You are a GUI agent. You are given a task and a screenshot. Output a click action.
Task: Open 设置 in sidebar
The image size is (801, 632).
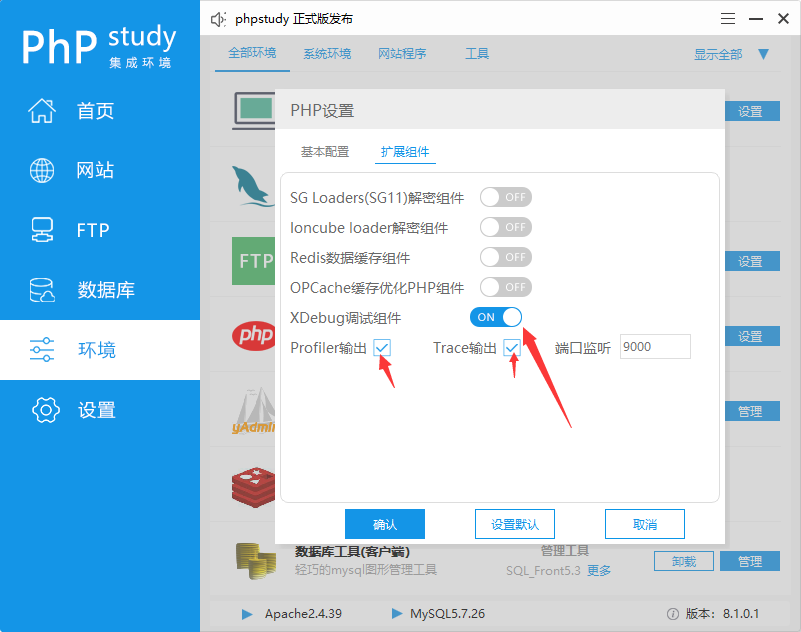pyautogui.click(x=97, y=410)
